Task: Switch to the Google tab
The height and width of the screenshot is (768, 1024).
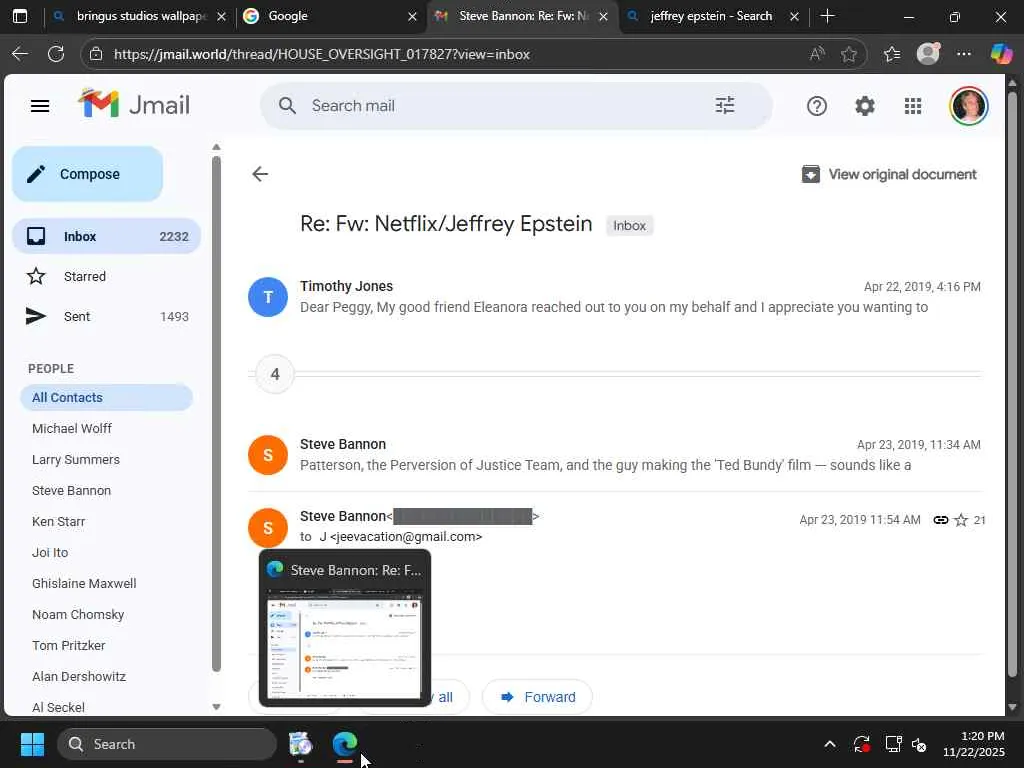Action: pyautogui.click(x=329, y=16)
